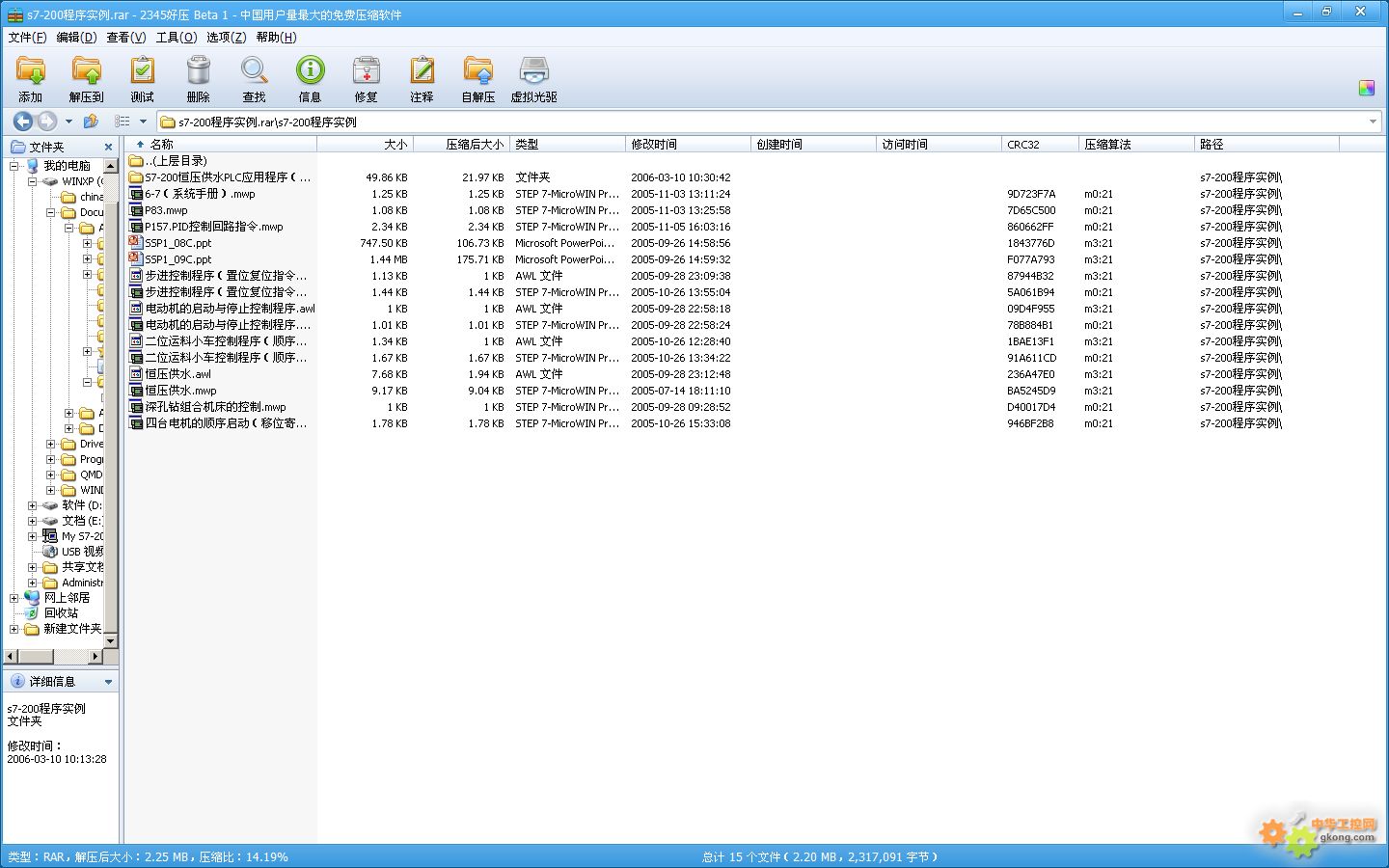Click the 修复 (Repair) first-aid icon
This screenshot has width=1389, height=868.
(x=367, y=71)
